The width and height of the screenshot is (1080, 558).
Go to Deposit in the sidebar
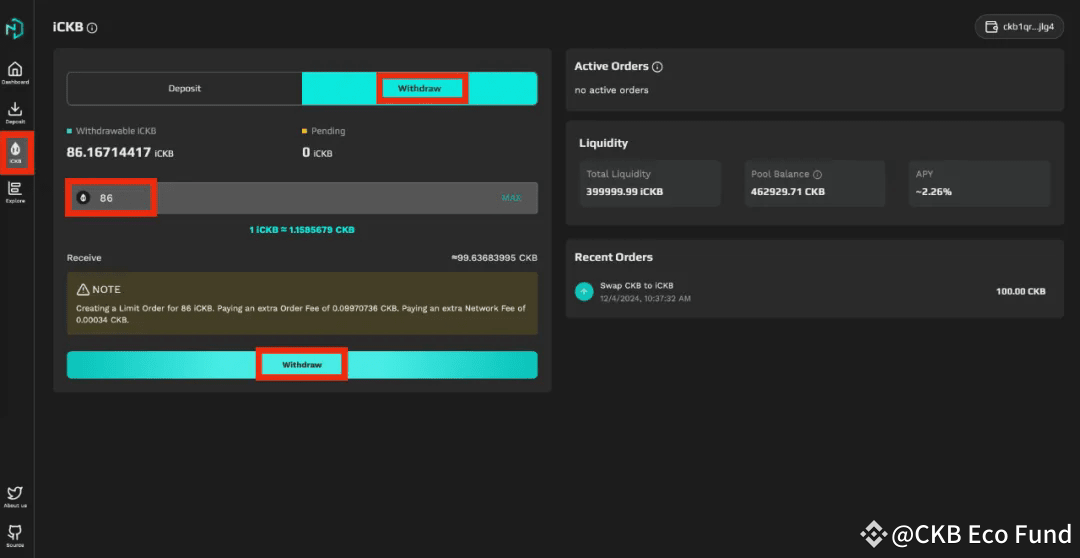coord(15,112)
